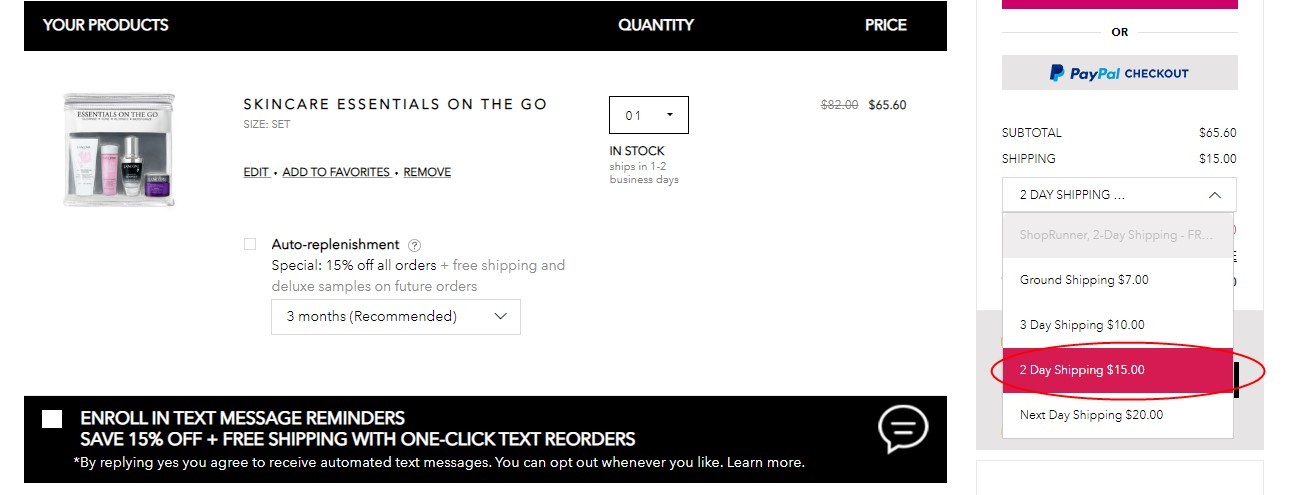The height and width of the screenshot is (495, 1311).
Task: Select the ShopRunner 2-Day Shipping option
Action: (1118, 235)
